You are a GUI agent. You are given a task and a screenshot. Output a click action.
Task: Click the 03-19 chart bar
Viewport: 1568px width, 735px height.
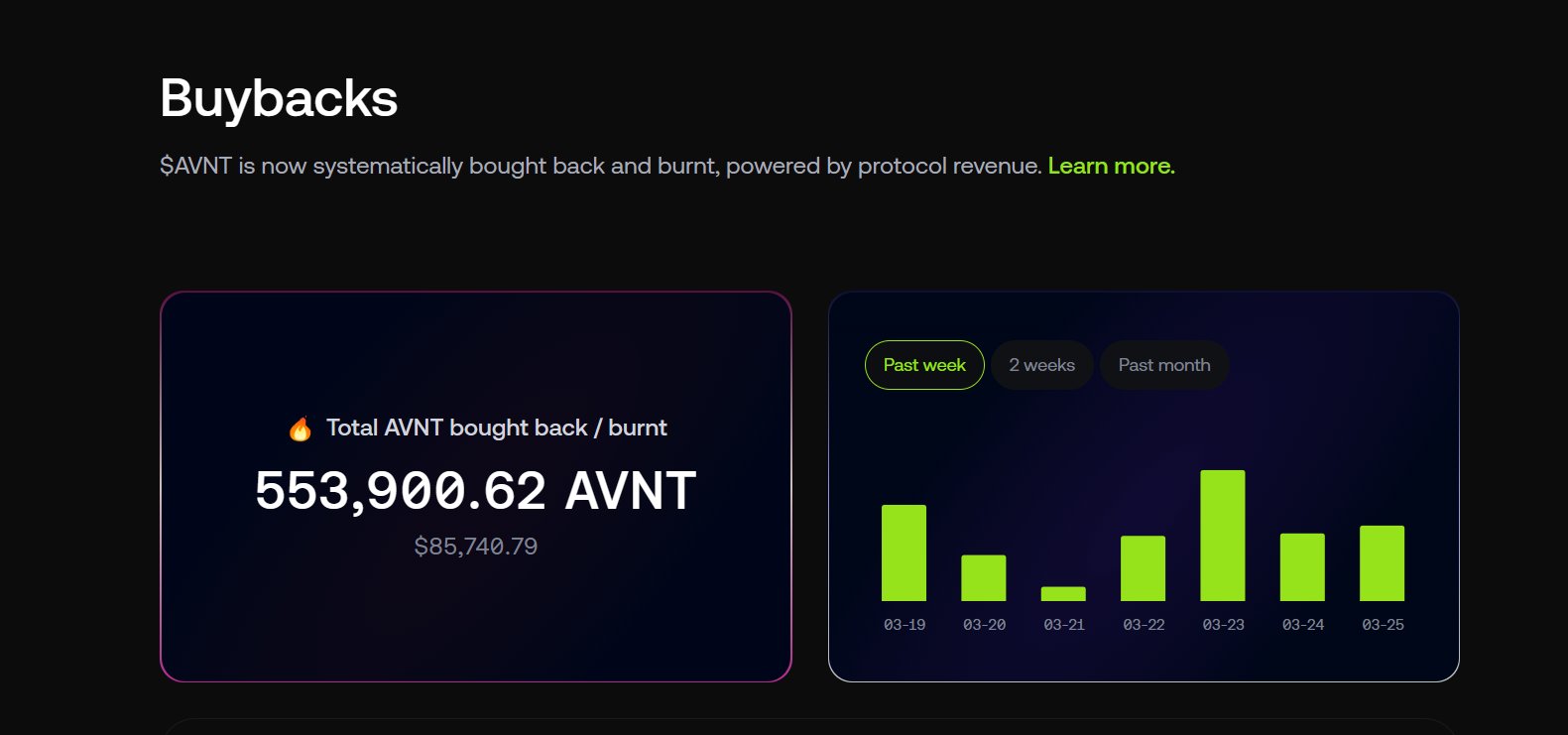[904, 552]
